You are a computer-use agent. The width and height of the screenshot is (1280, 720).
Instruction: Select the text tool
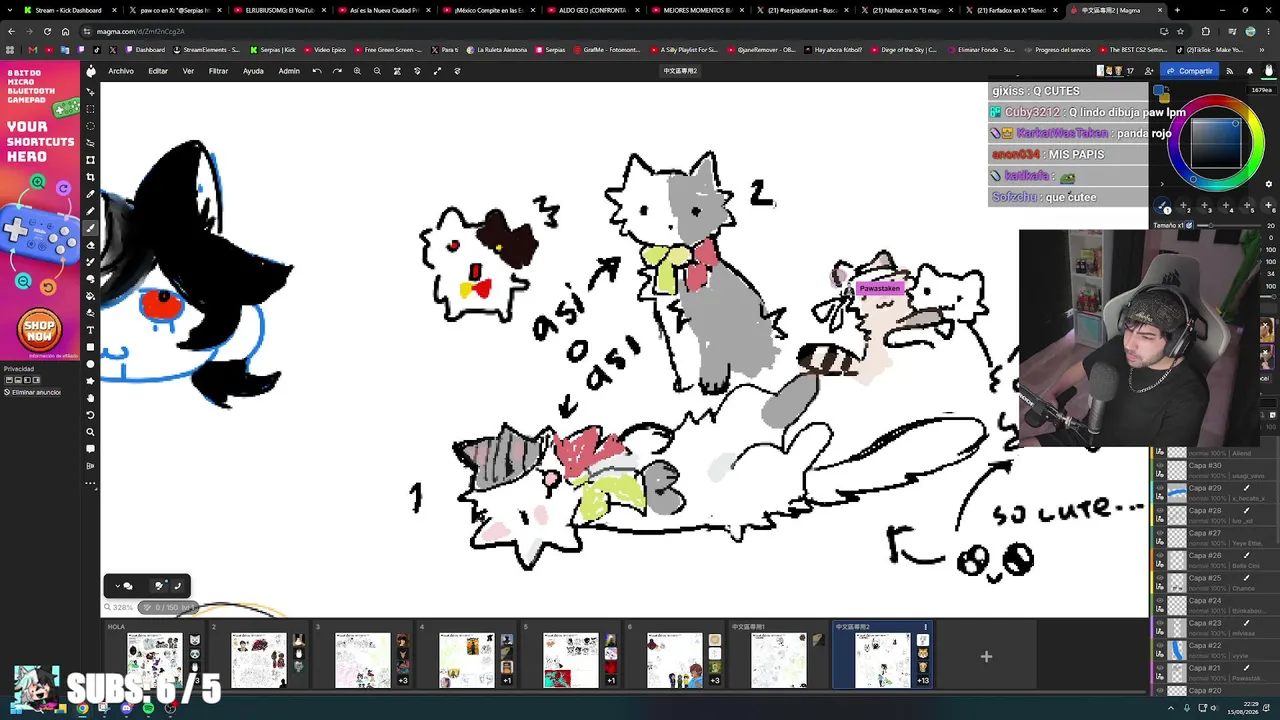[90, 330]
